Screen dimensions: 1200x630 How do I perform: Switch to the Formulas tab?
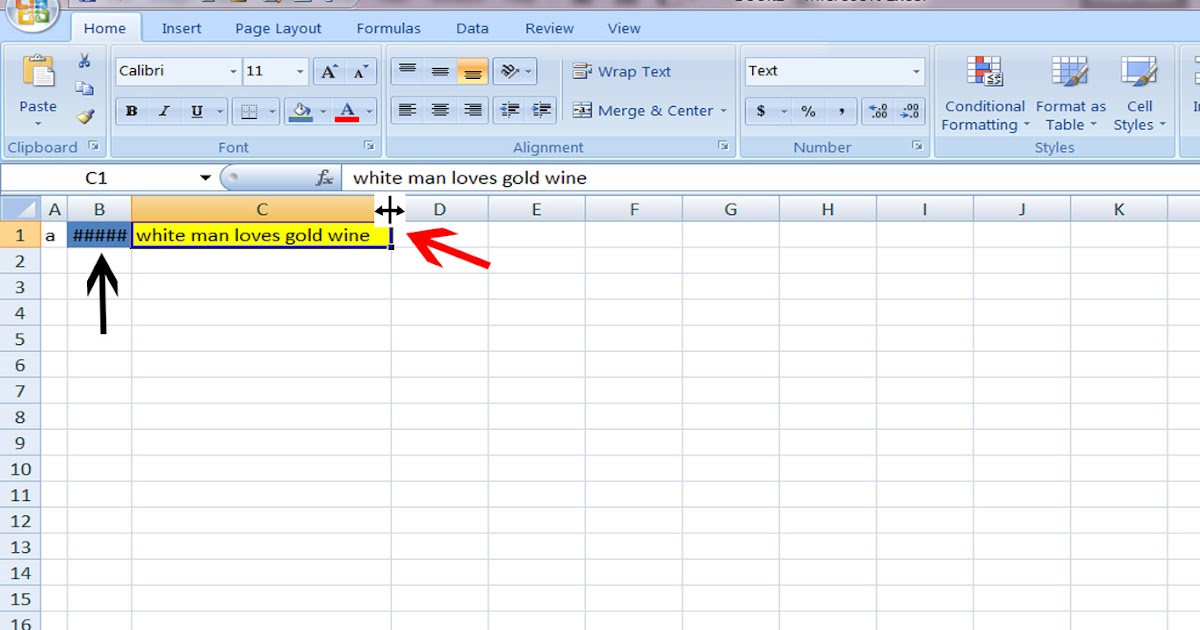coord(388,28)
